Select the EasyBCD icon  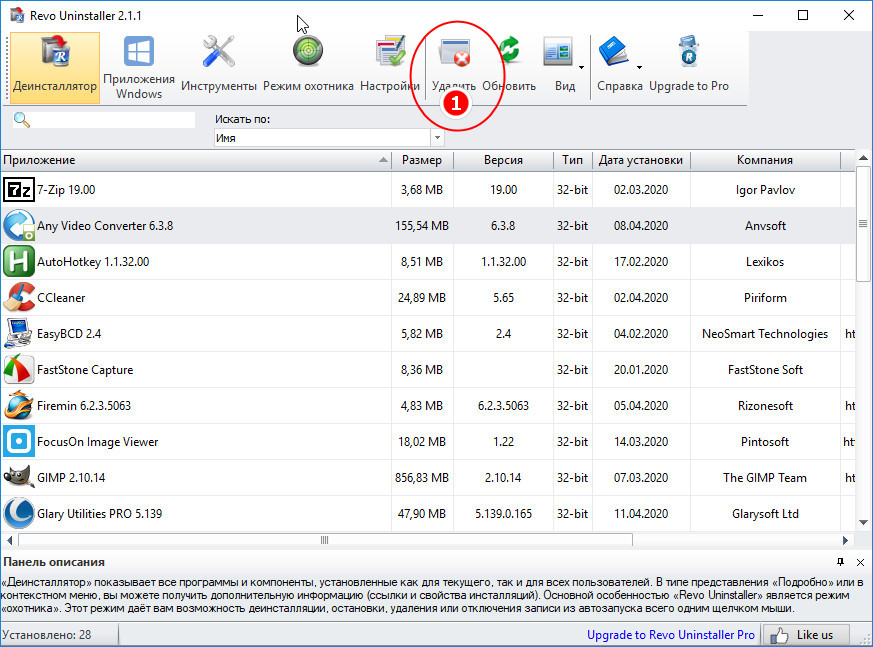(x=19, y=334)
